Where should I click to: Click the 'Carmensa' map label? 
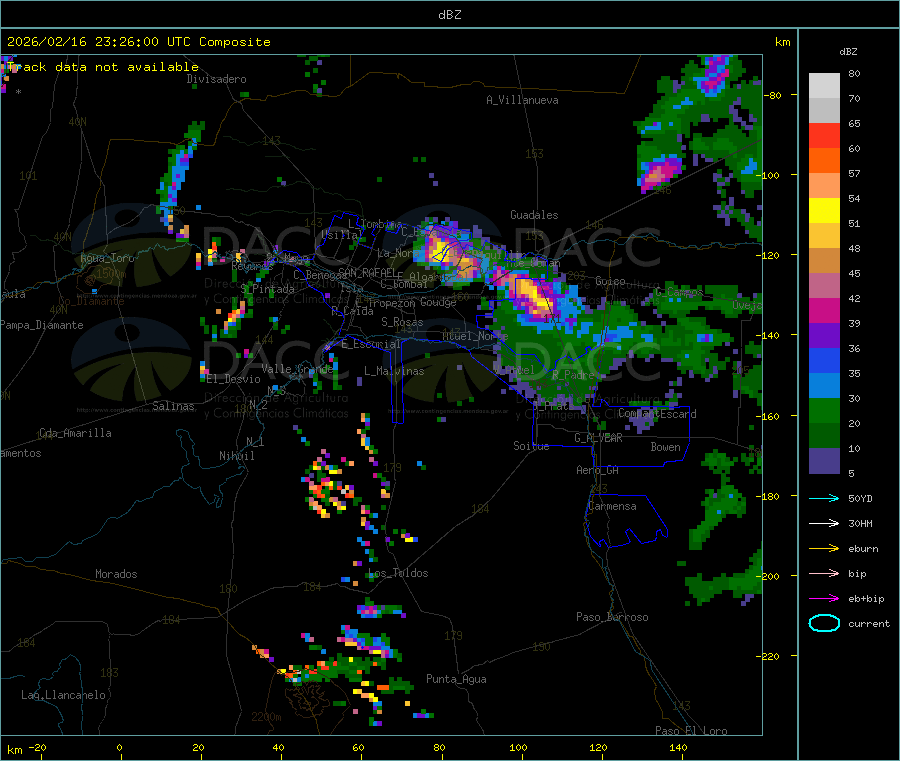(612, 506)
